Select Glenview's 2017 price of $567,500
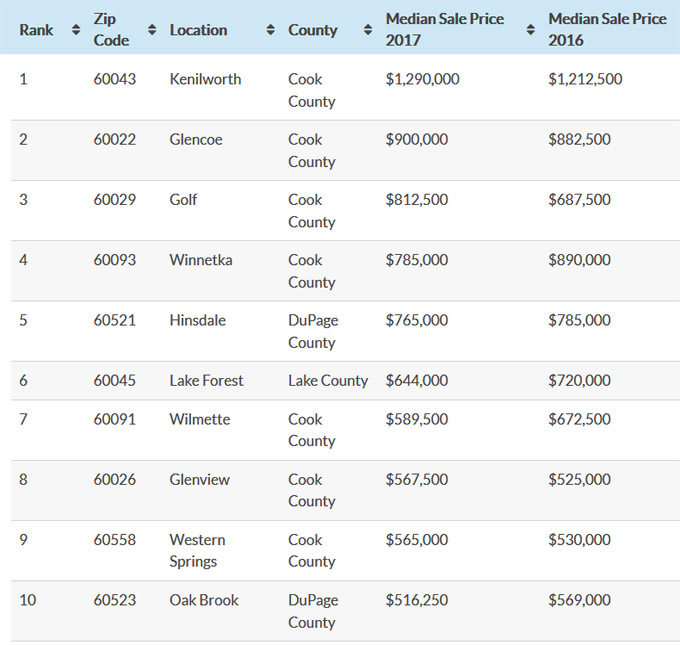Viewport: 680px width, 645px height. coord(416,479)
